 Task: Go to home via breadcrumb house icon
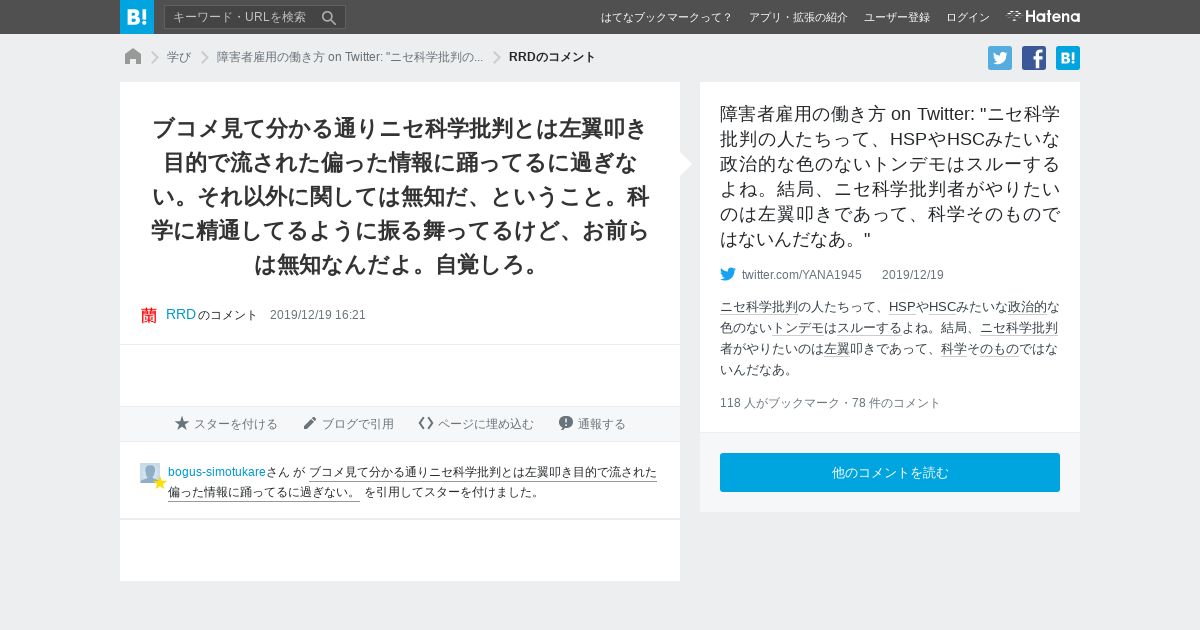pos(133,57)
